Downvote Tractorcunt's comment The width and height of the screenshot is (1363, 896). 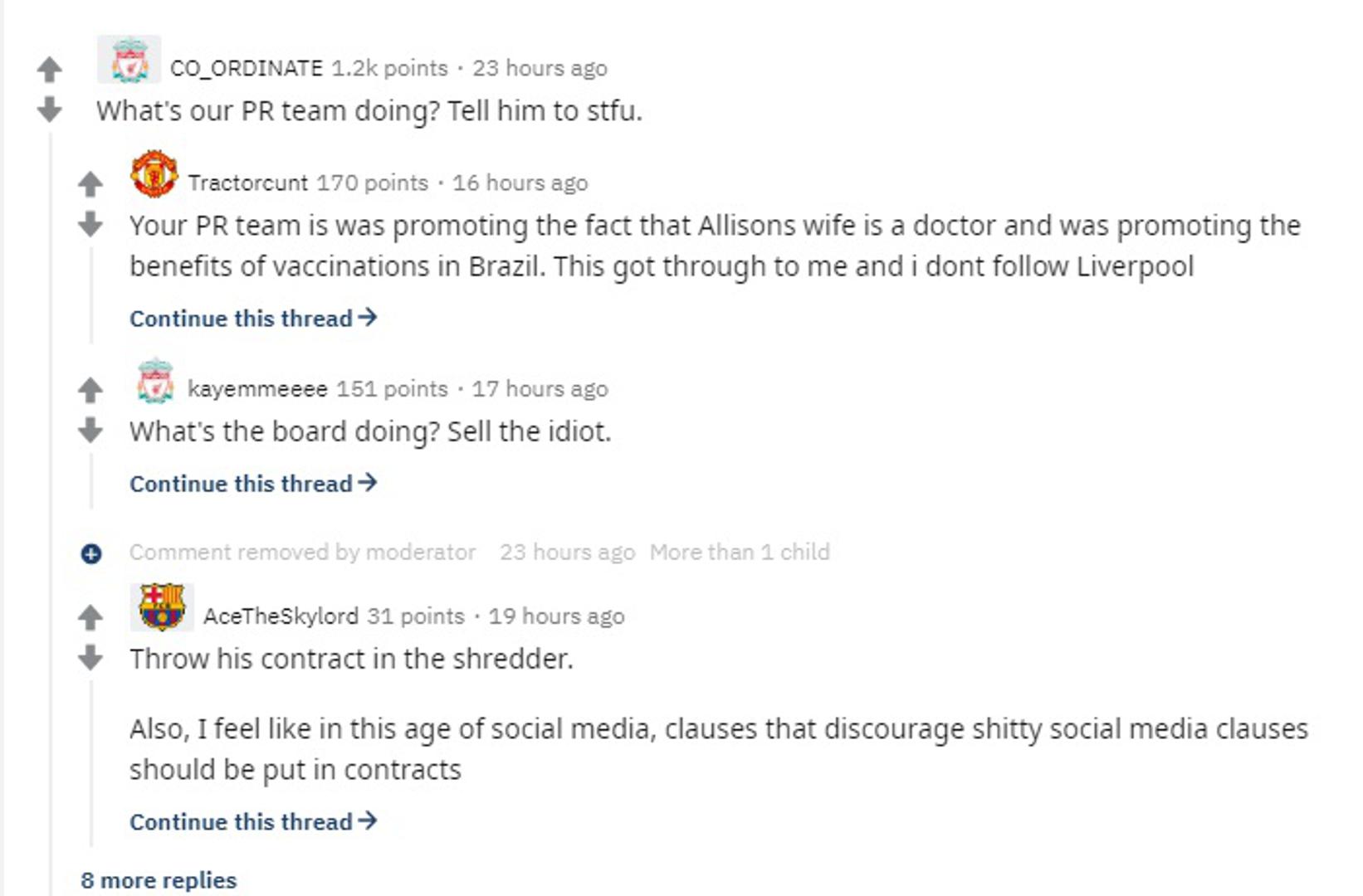pos(90,223)
